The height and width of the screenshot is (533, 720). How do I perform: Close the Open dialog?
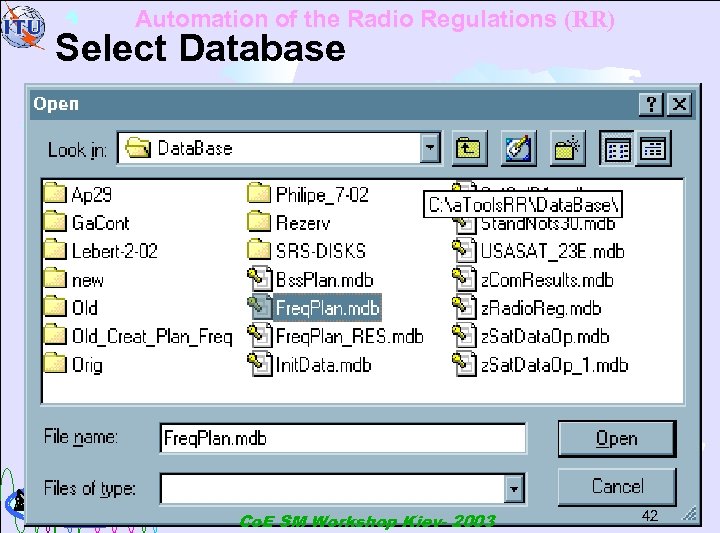(x=679, y=104)
